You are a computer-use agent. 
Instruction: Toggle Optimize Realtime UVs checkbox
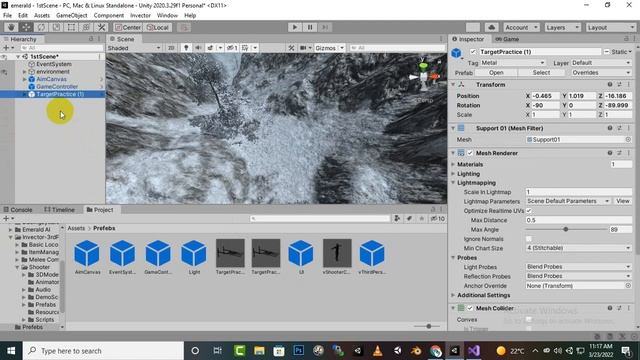(x=529, y=211)
